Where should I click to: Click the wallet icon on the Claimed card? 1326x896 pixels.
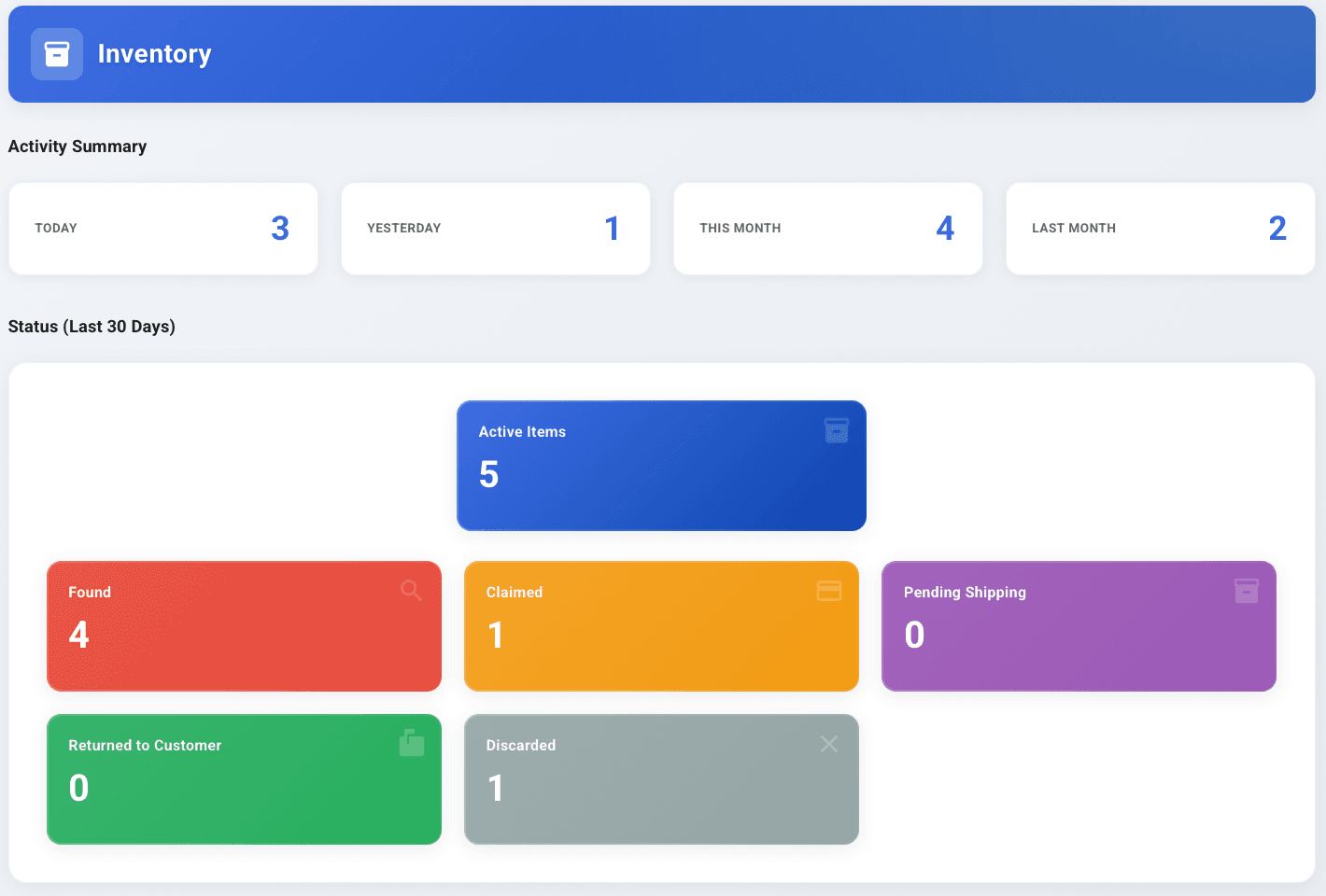(x=829, y=590)
